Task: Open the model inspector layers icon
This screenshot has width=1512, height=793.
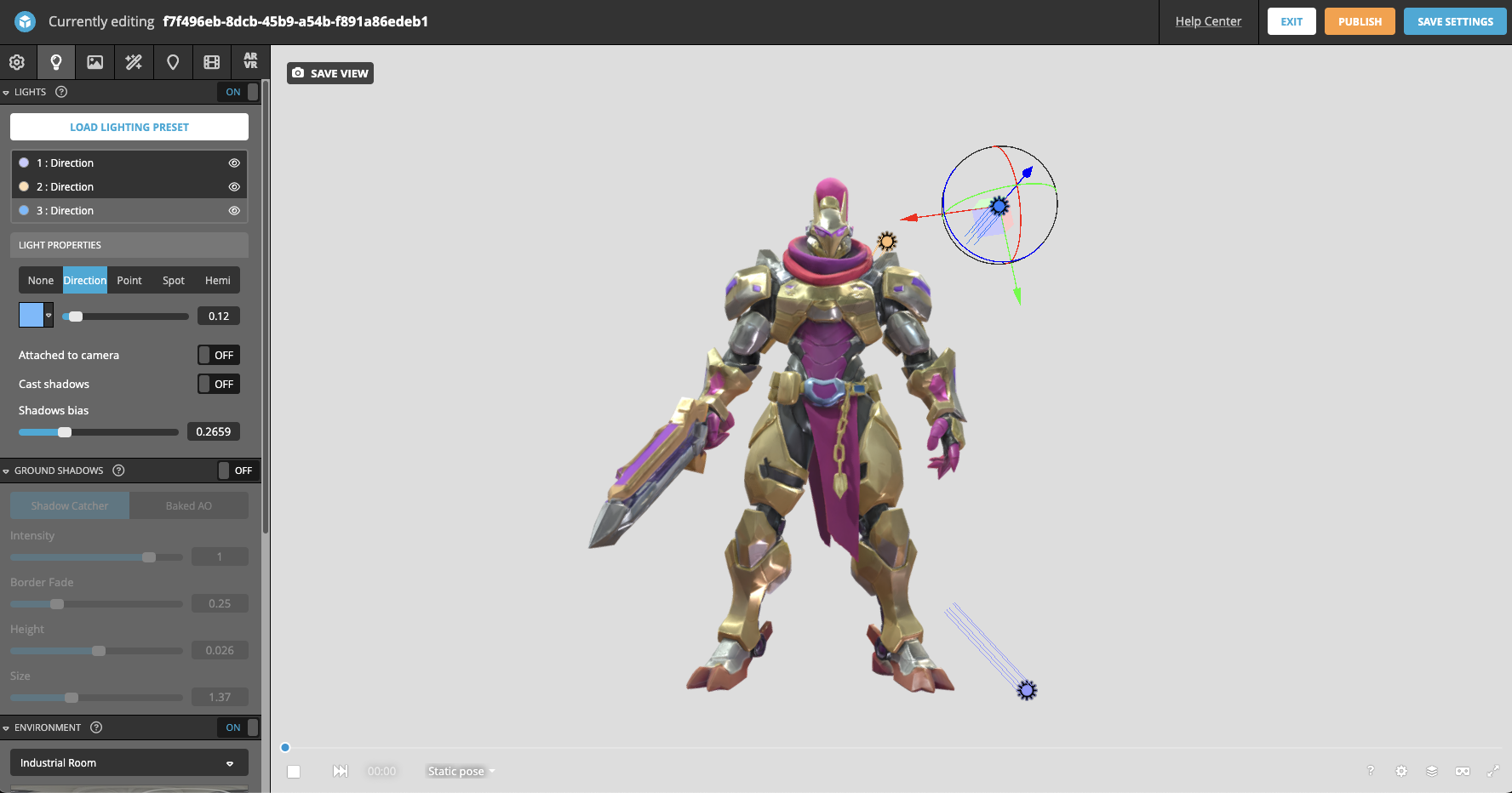Action: coord(1432,771)
